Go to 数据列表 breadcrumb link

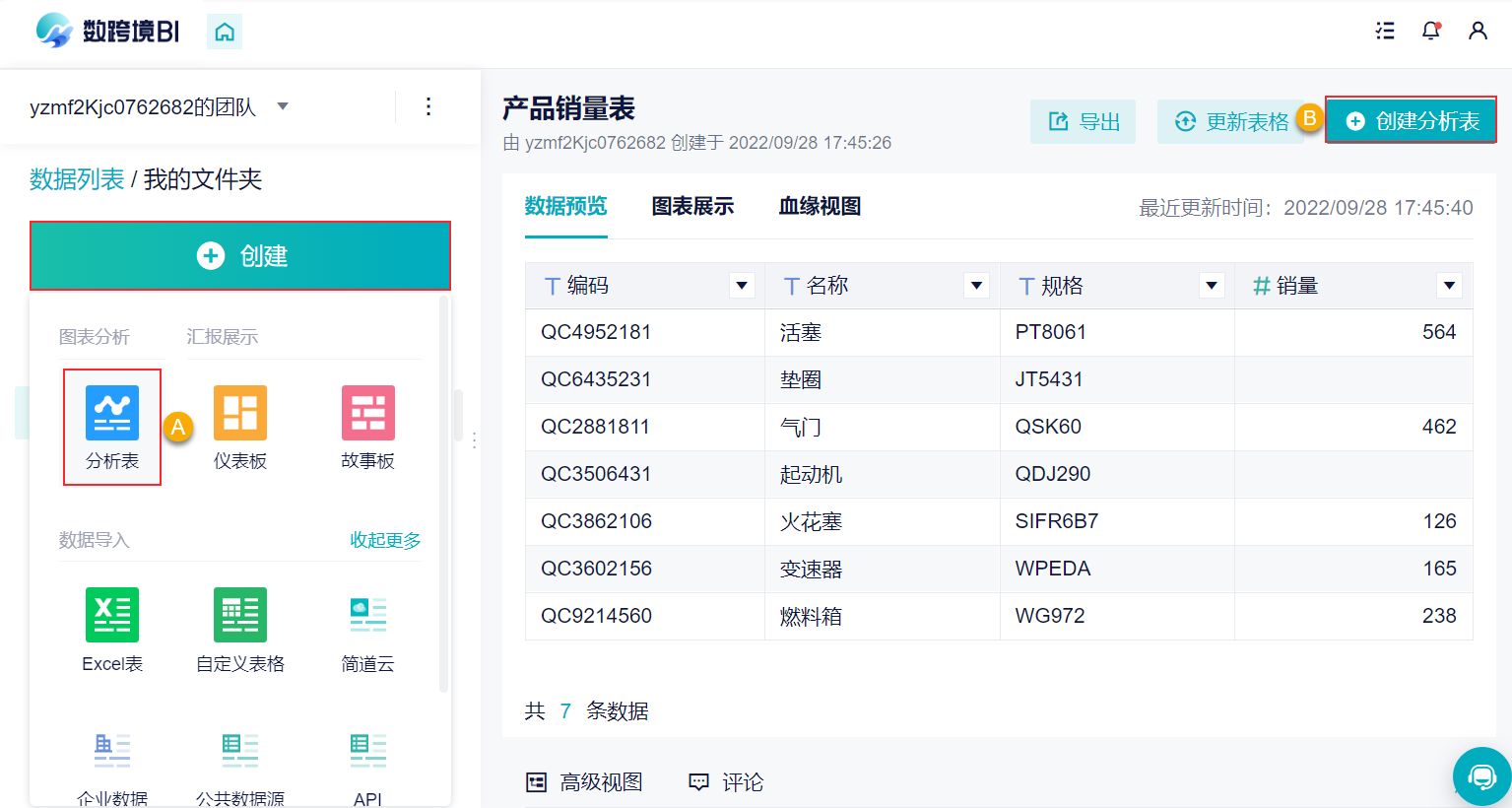(x=77, y=179)
